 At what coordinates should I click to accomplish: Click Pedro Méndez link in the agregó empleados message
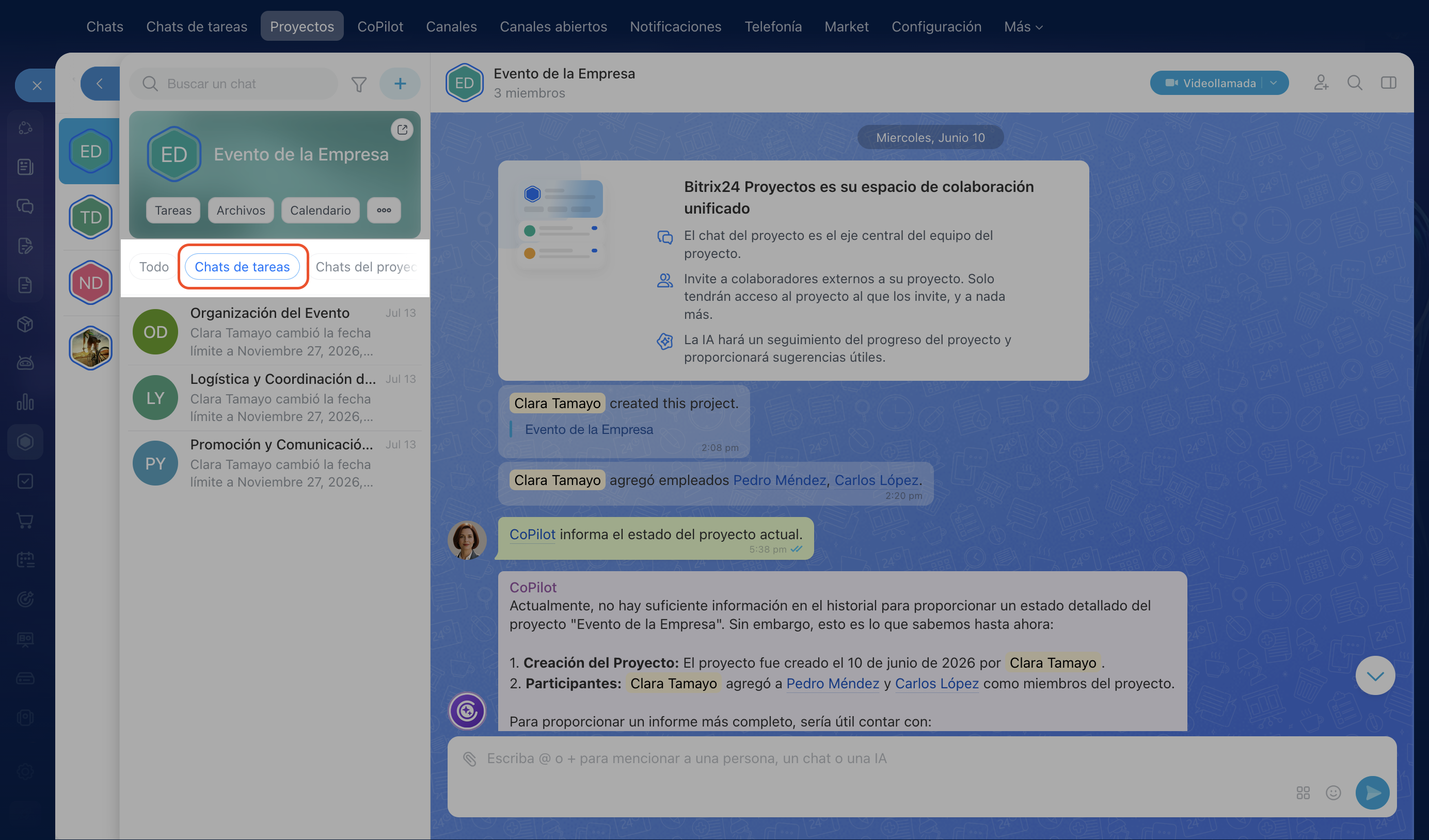click(780, 481)
